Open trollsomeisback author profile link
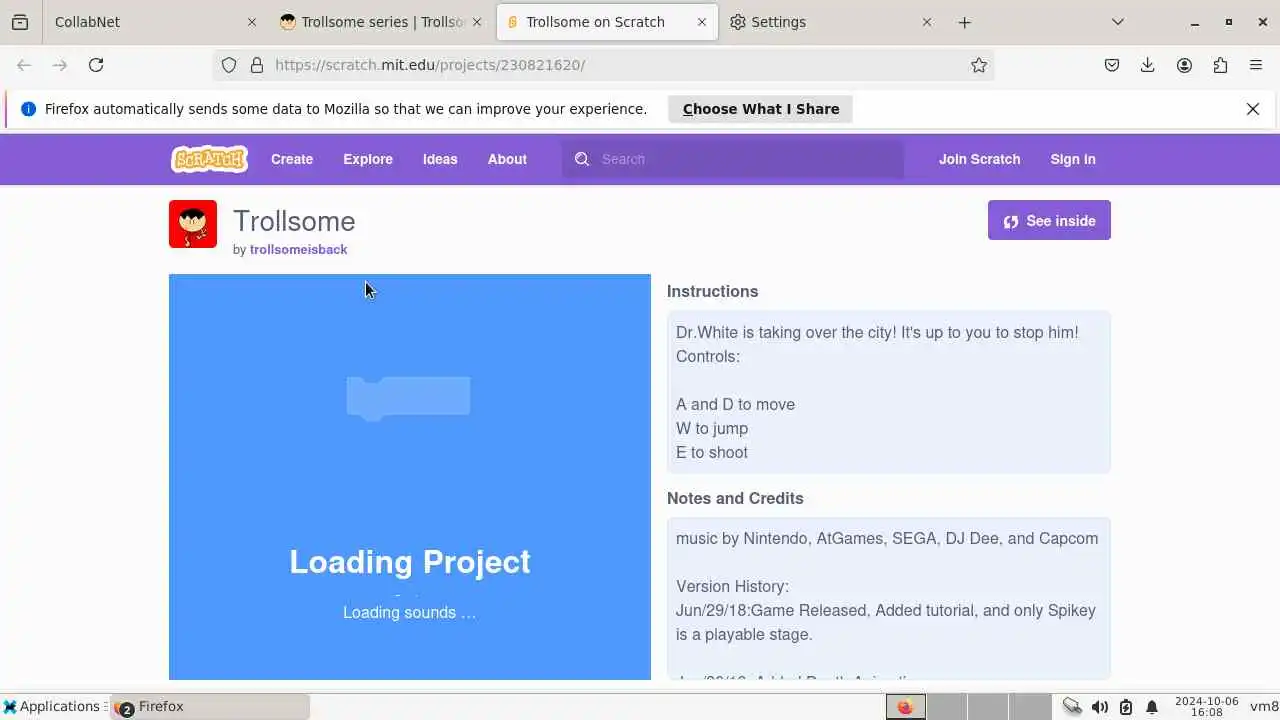This screenshot has width=1280, height=720. tap(298, 249)
